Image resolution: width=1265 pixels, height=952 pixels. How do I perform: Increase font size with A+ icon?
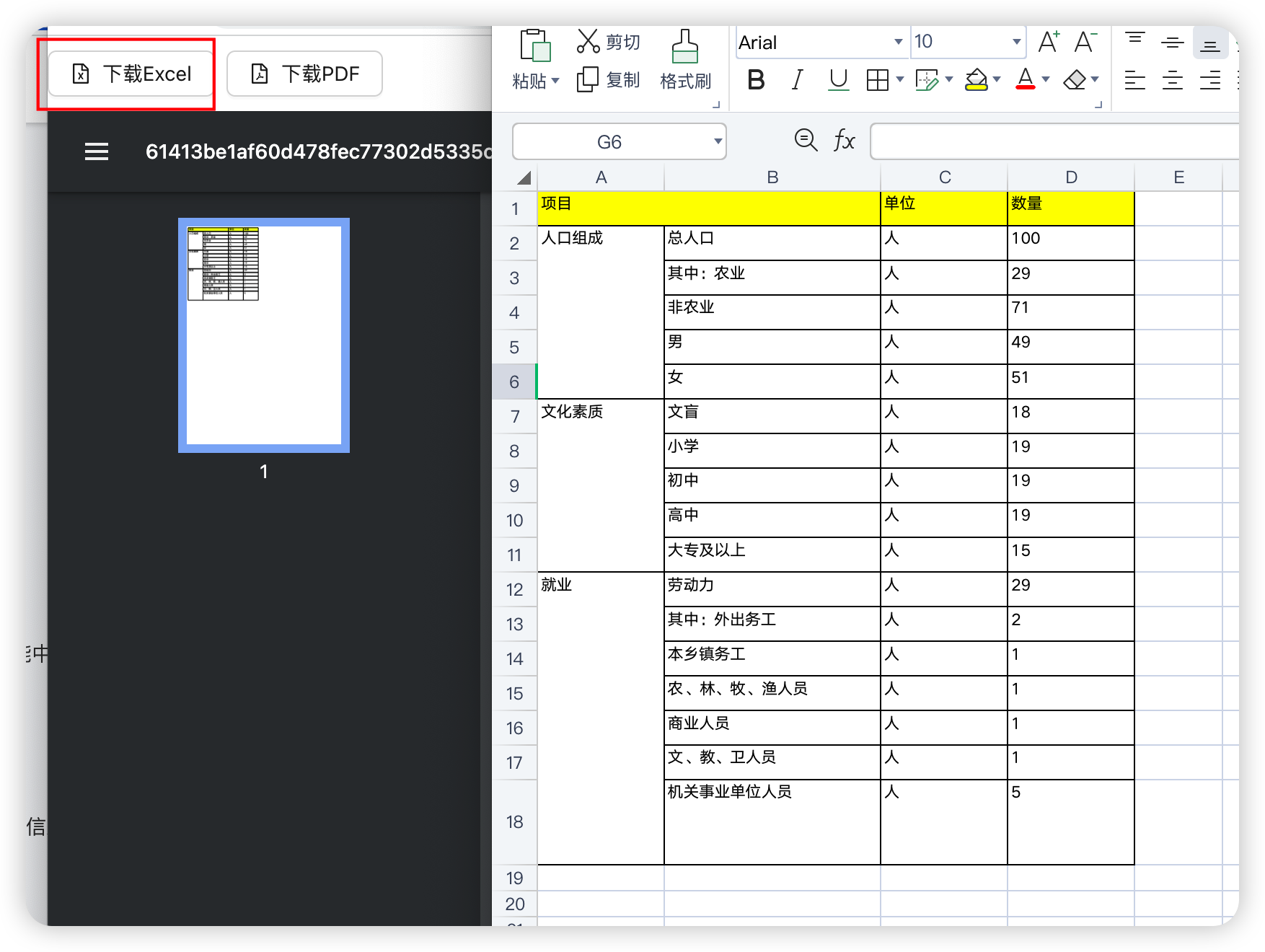tap(1049, 42)
